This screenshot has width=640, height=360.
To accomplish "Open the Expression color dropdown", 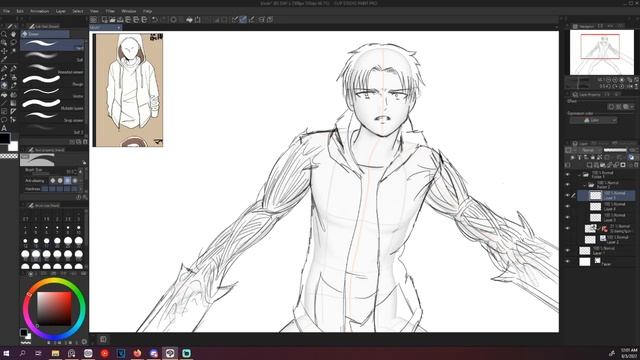I will (593, 120).
